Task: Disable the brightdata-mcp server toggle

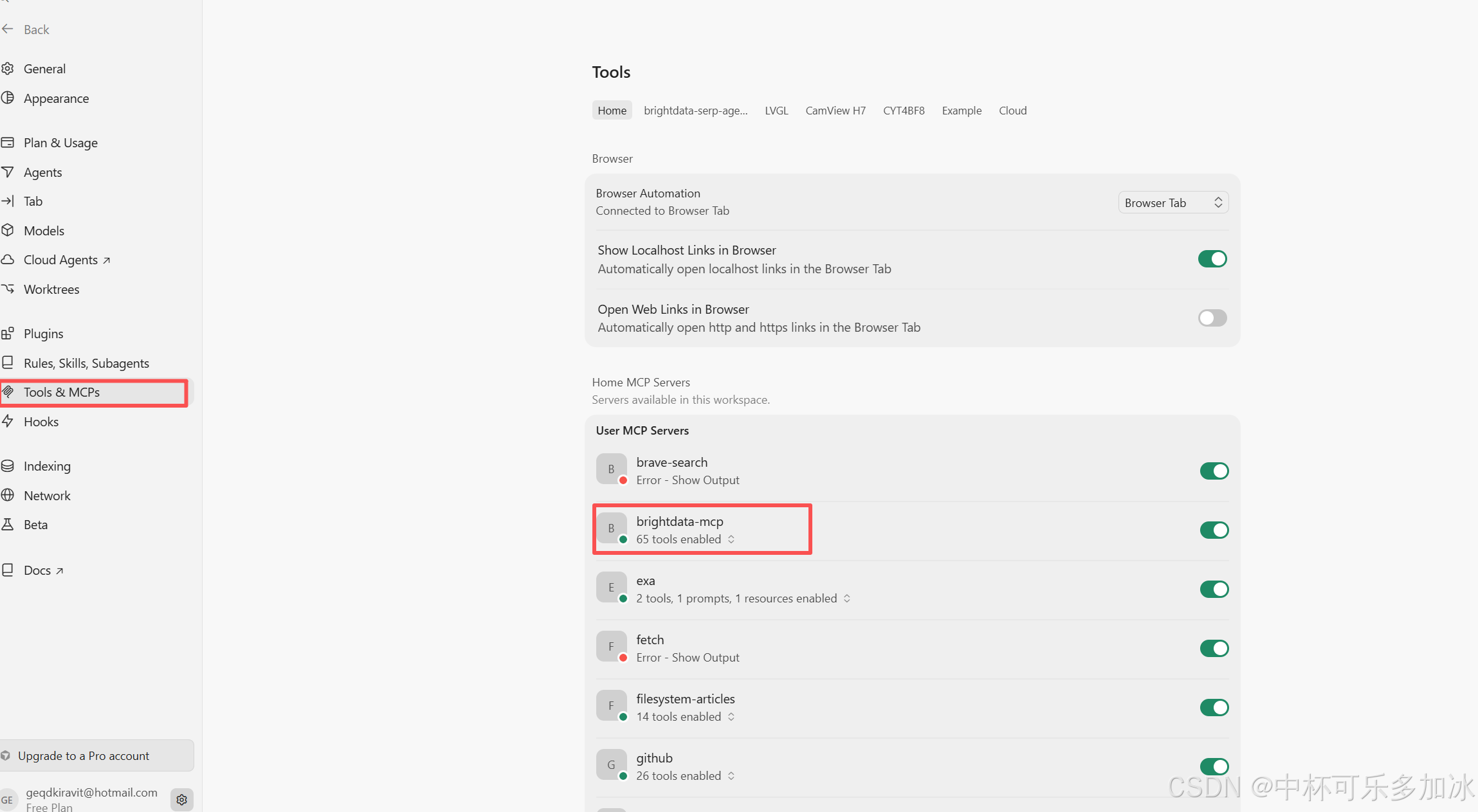Action: pyautogui.click(x=1214, y=530)
